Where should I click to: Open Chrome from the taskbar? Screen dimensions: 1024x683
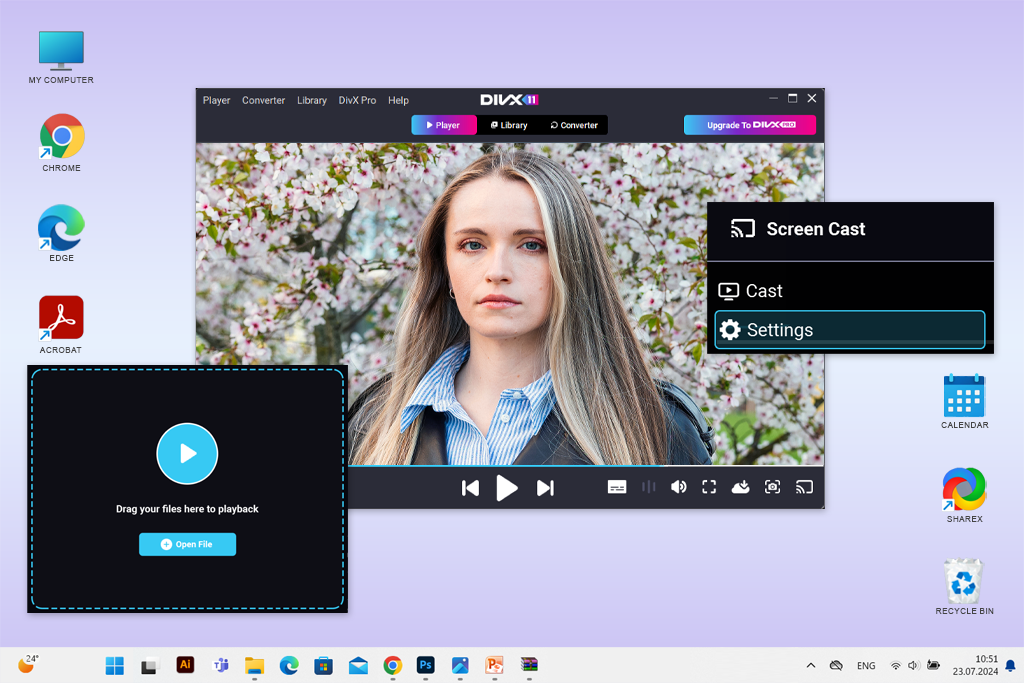click(392, 665)
